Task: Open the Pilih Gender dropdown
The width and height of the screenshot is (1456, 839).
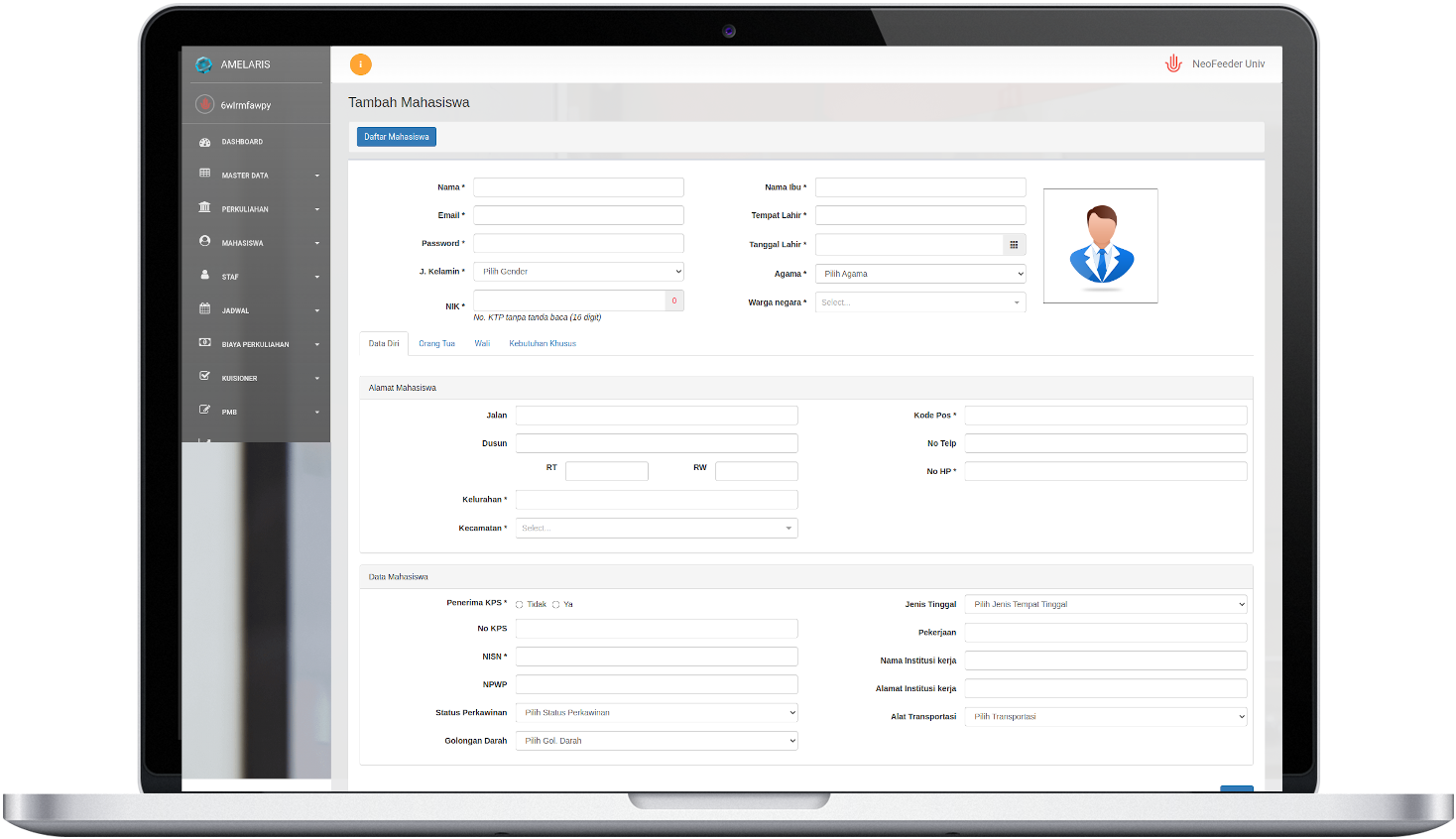Action: (x=578, y=272)
